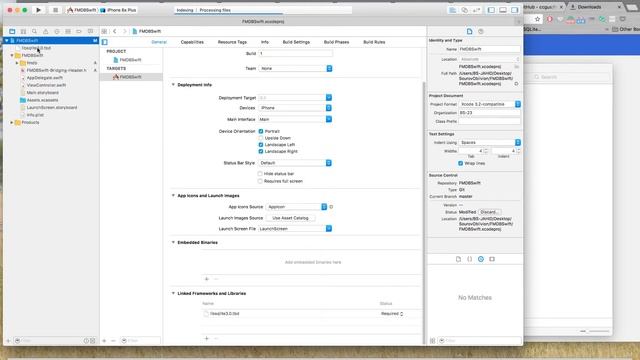This screenshot has width=640, height=360.
Task: Add an embedded binary with plus
Action: [207, 279]
